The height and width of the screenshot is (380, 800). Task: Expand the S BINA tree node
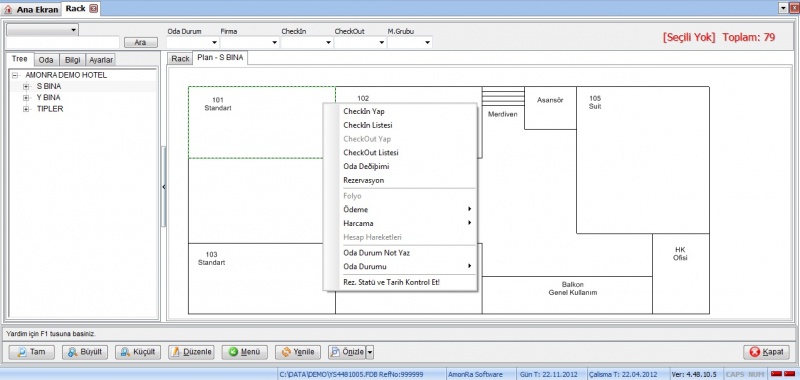click(x=26, y=86)
